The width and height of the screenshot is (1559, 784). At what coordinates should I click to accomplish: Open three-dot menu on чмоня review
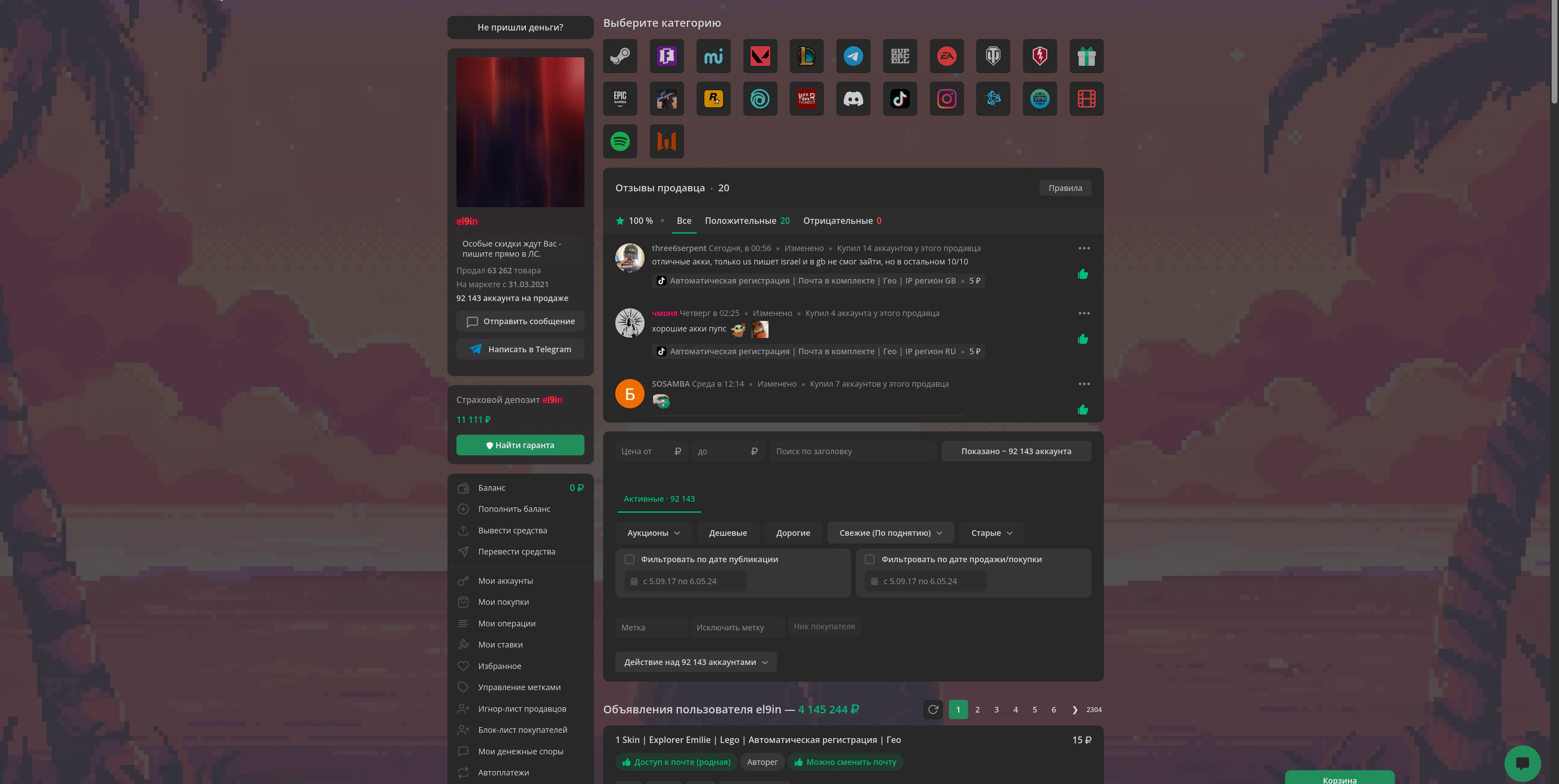1083,313
